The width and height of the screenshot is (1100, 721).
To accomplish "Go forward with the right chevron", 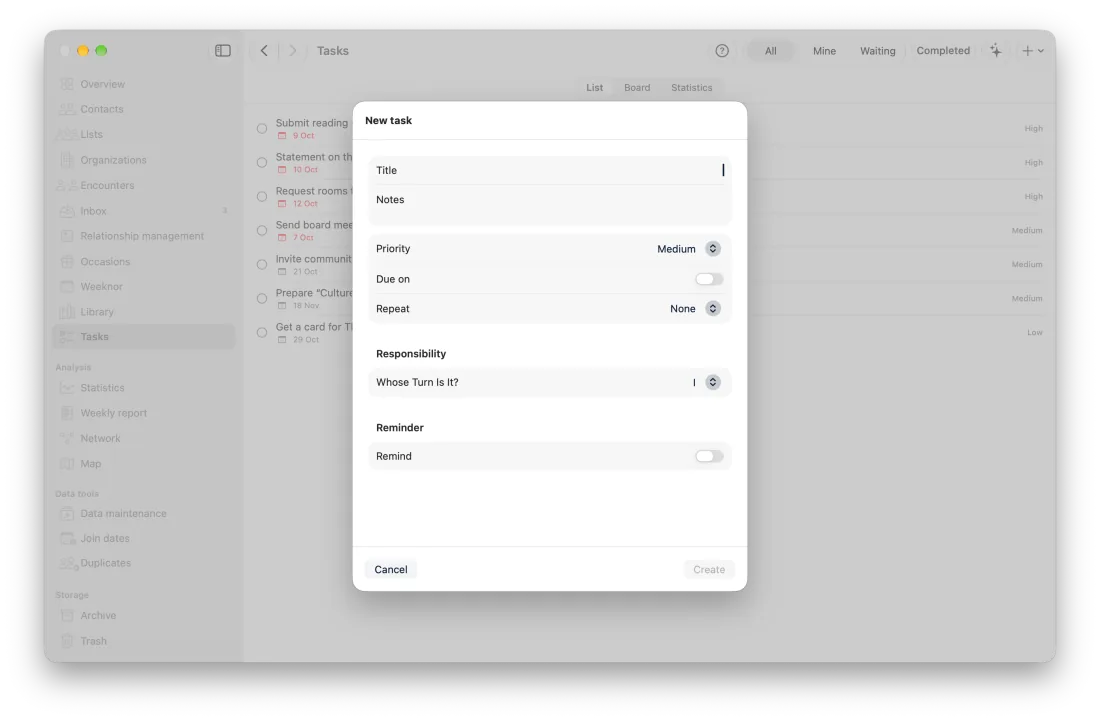I will tap(293, 50).
